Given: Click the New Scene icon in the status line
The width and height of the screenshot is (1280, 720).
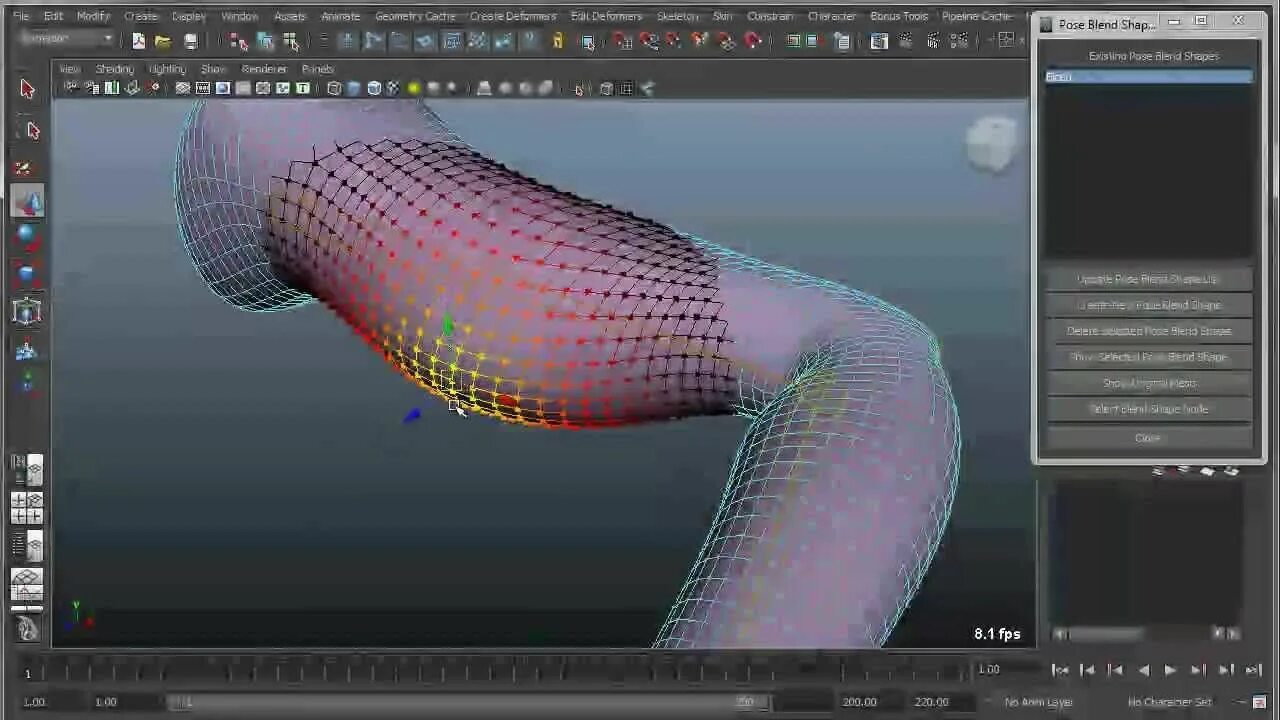Looking at the screenshot, I should coord(139,41).
